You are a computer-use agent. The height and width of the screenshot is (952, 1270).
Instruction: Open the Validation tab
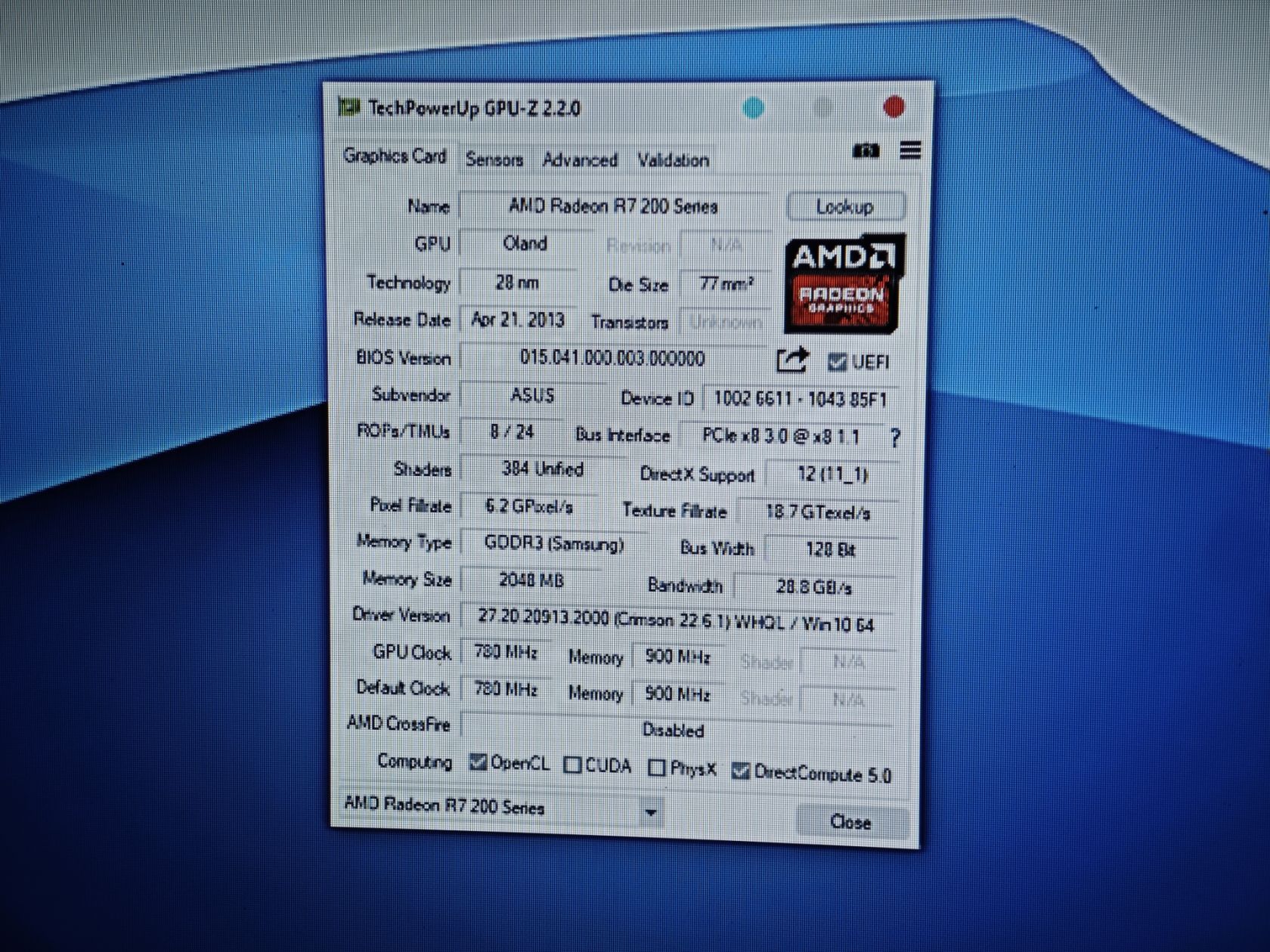point(673,160)
